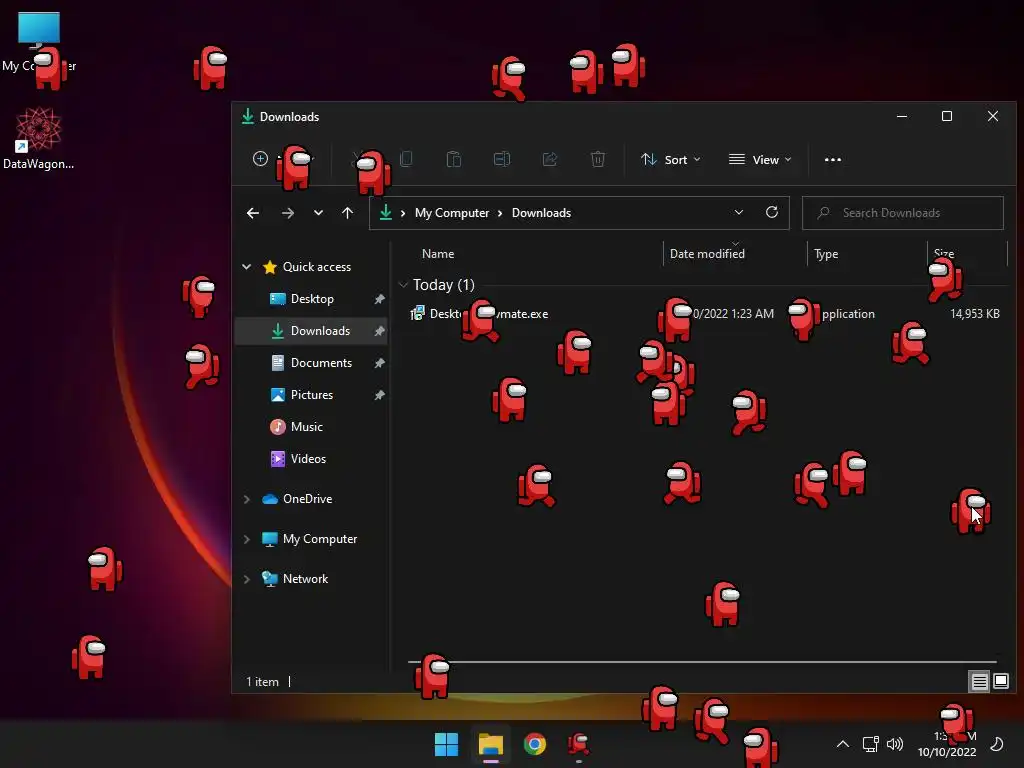The height and width of the screenshot is (768, 1024).
Task: Go back with the left arrow
Action: 253,213
